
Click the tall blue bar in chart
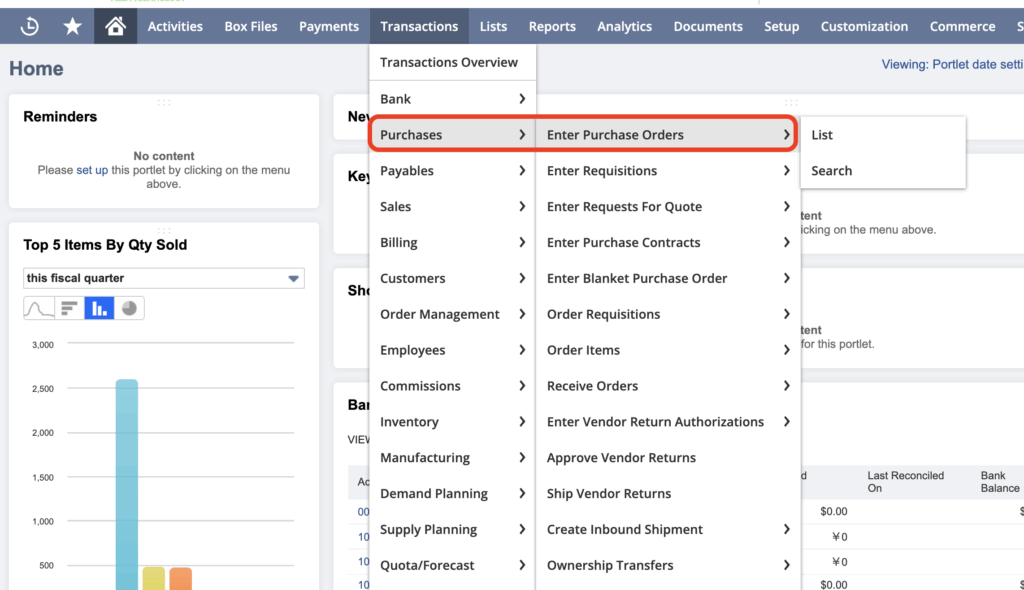(127, 485)
